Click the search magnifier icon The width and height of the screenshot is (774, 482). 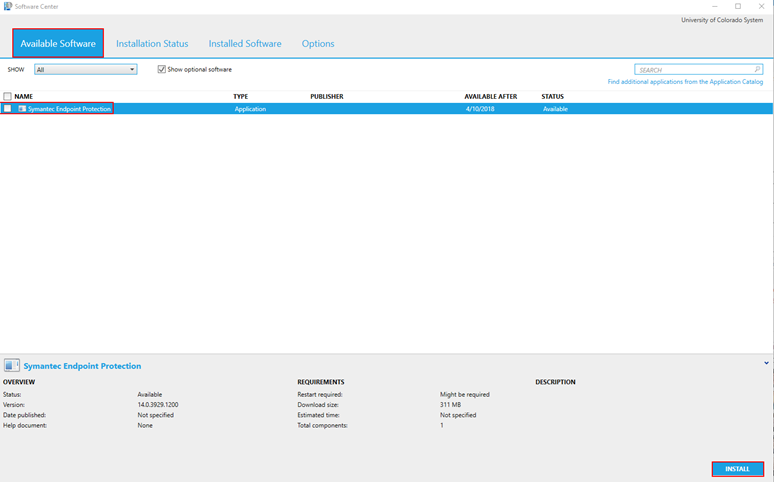point(758,69)
